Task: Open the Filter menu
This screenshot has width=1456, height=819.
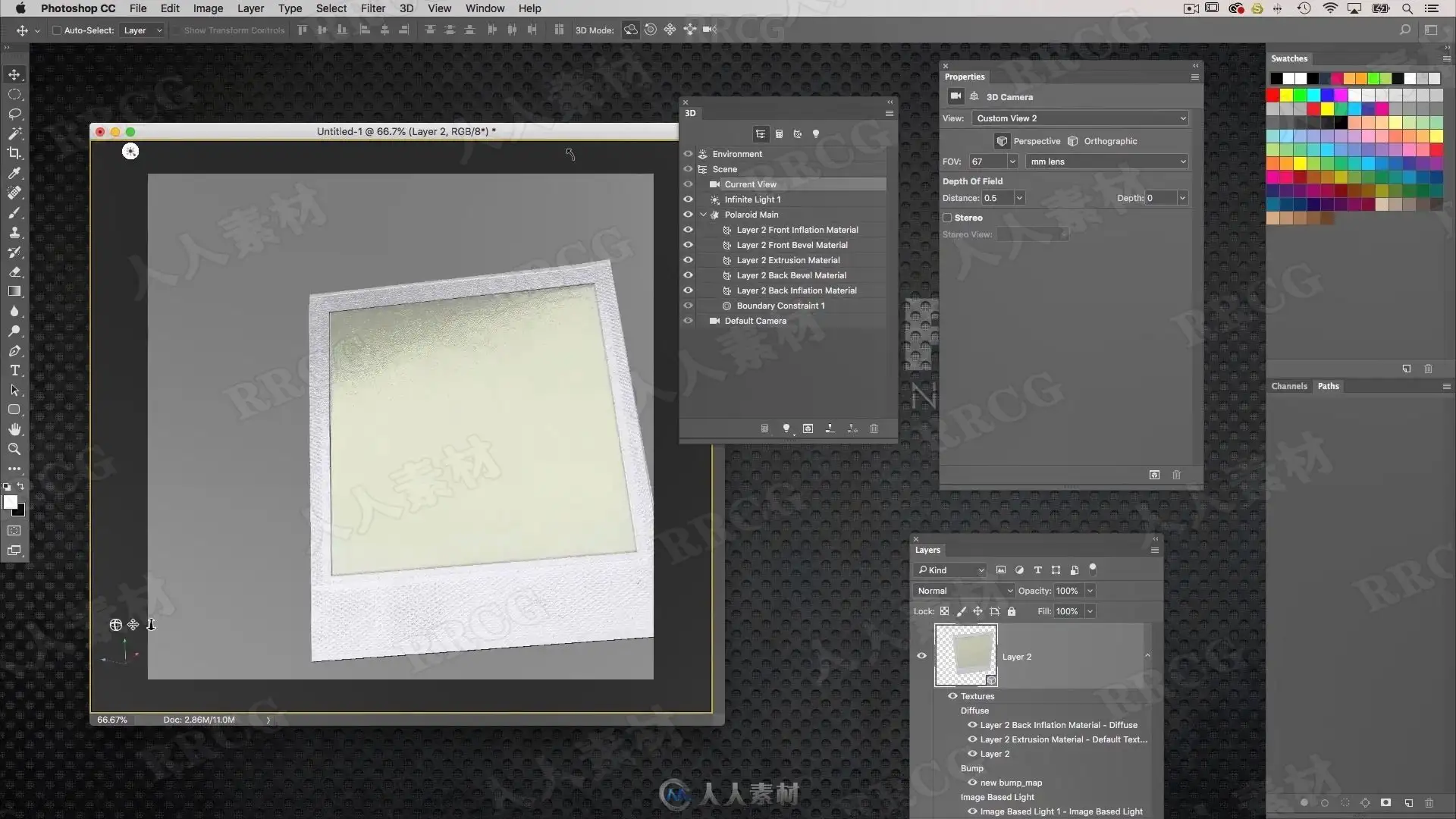Action: 372,8
